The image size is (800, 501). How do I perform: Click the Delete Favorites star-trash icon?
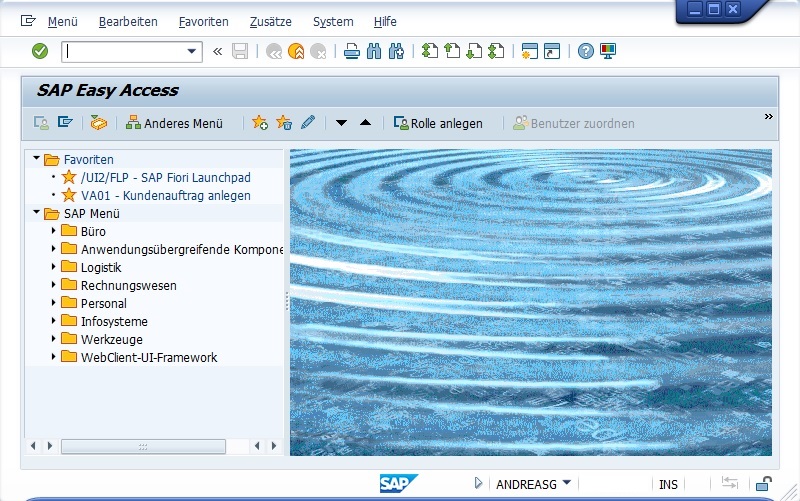tap(284, 123)
